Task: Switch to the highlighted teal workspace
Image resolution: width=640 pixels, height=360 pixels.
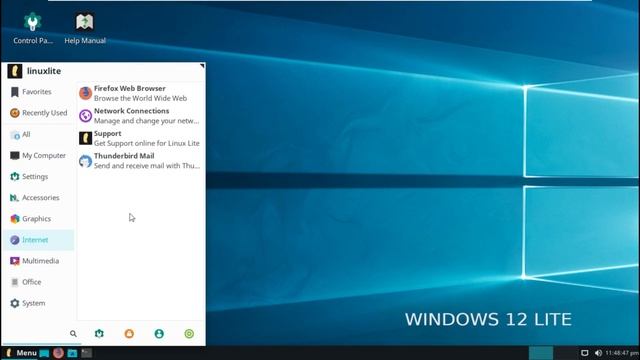Action: click(x=541, y=353)
